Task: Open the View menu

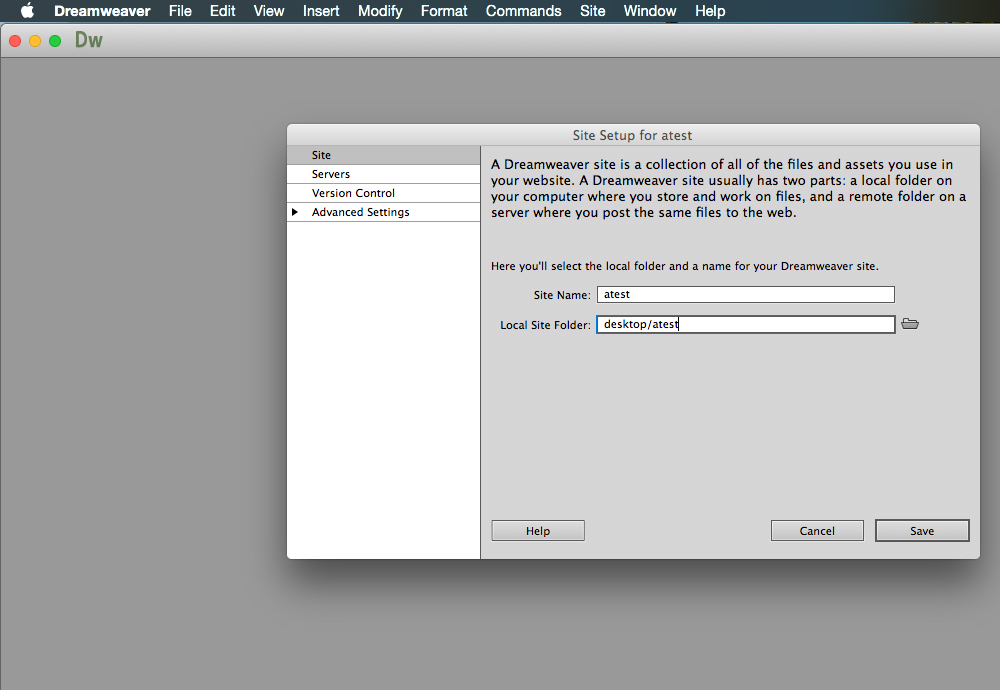Action: coord(269,11)
